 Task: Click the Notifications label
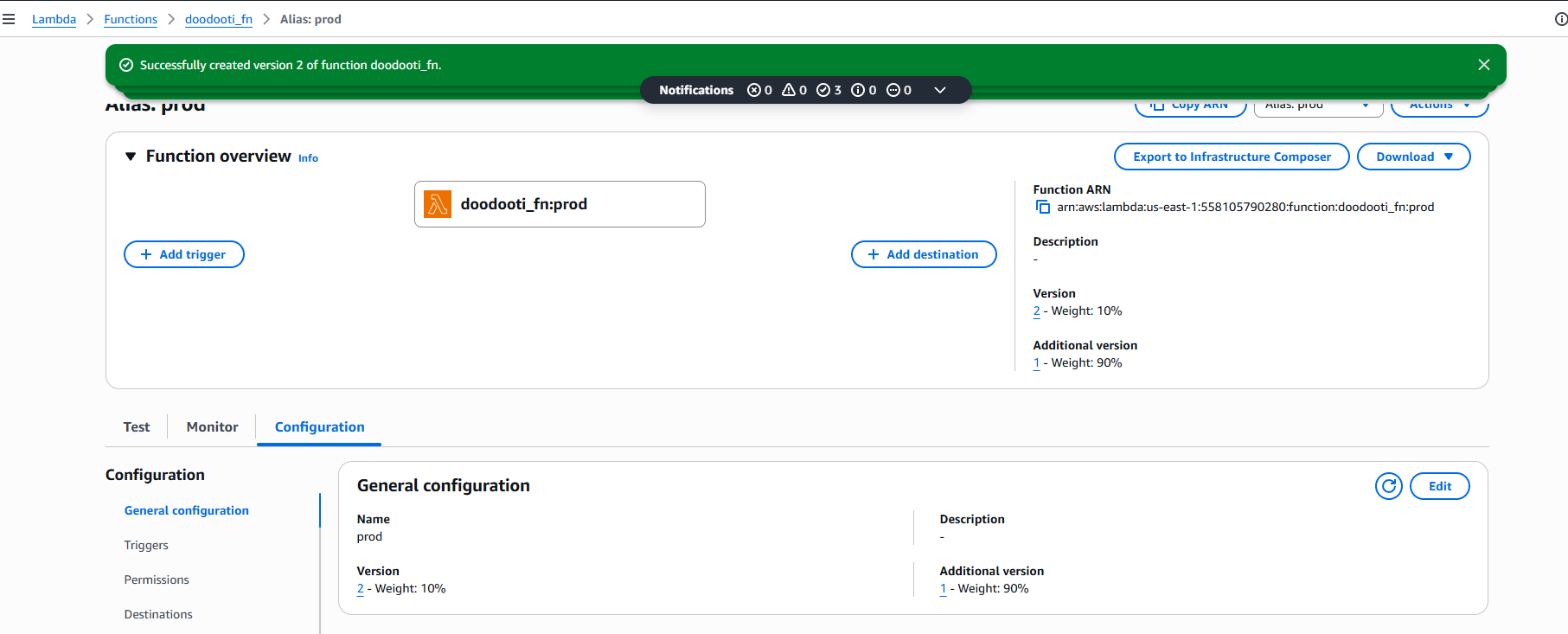(696, 90)
